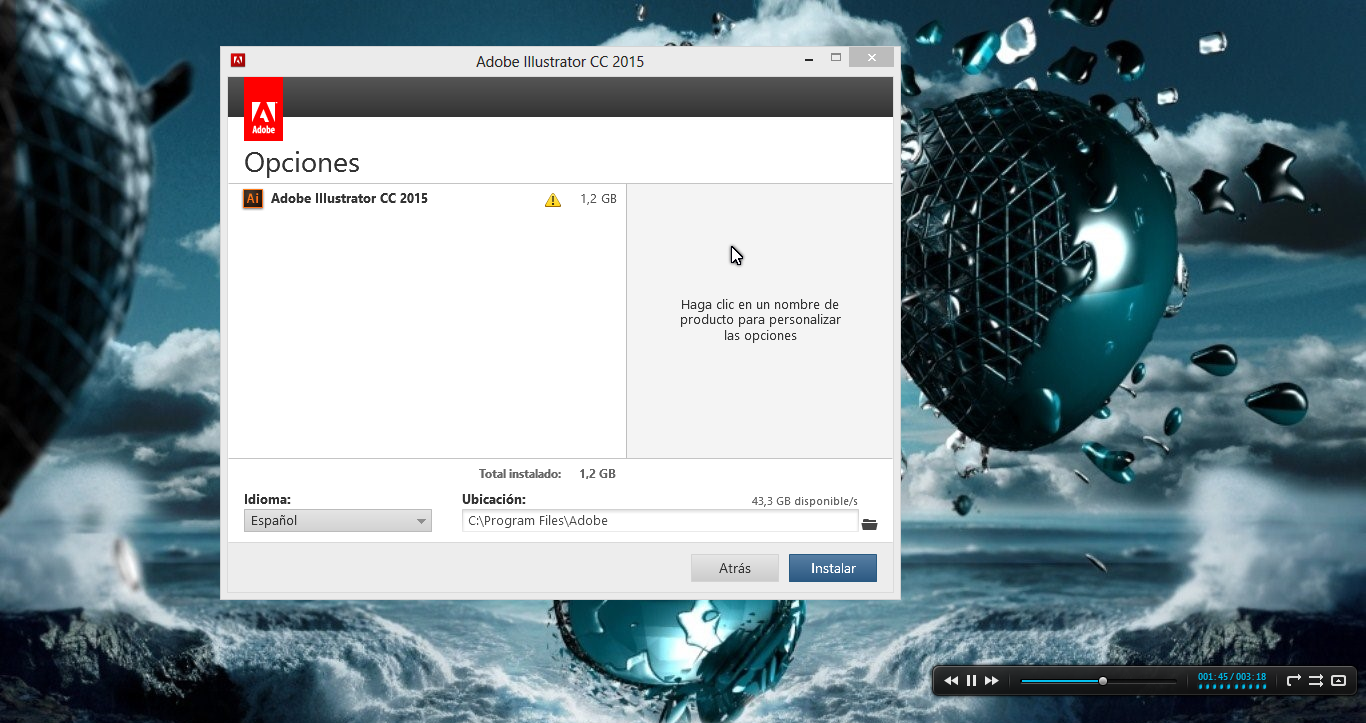Click the red Adobe logo
The height and width of the screenshot is (723, 1366).
[263, 109]
